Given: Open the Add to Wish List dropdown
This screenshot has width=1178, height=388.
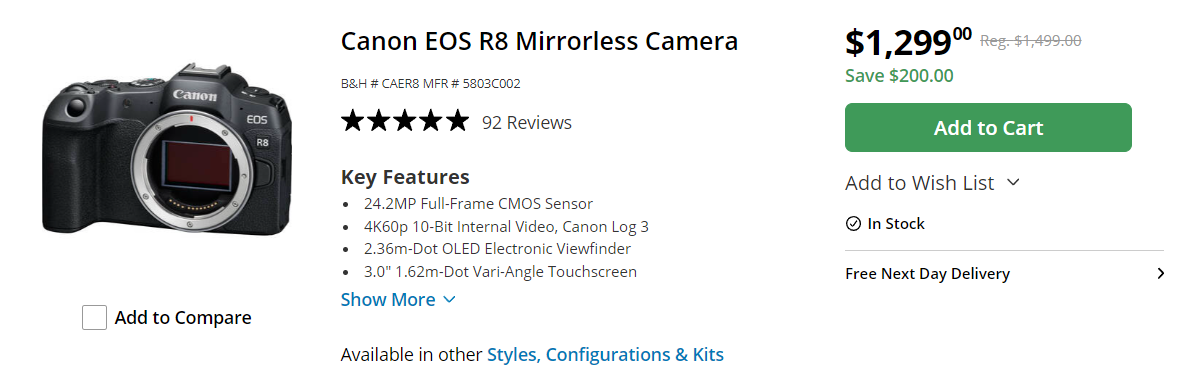Looking at the screenshot, I should click(x=932, y=183).
